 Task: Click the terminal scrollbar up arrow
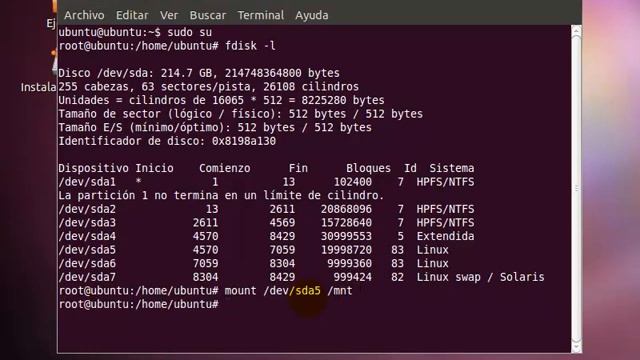576,31
